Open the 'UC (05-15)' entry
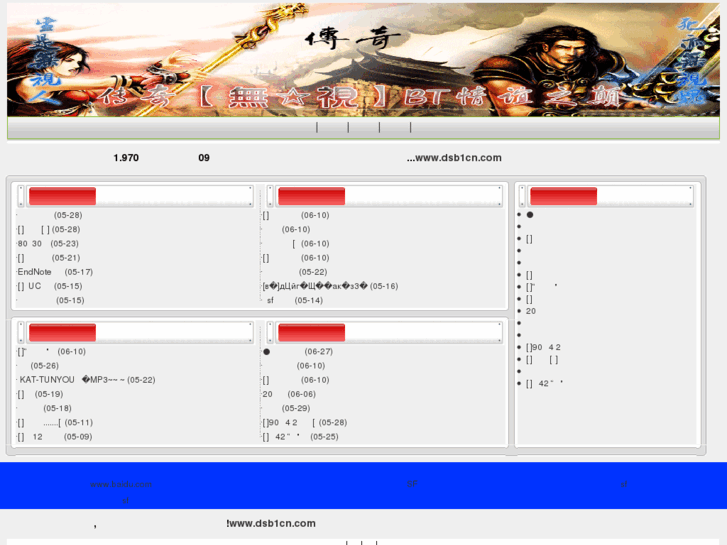The width and height of the screenshot is (727, 545). click(x=50, y=286)
